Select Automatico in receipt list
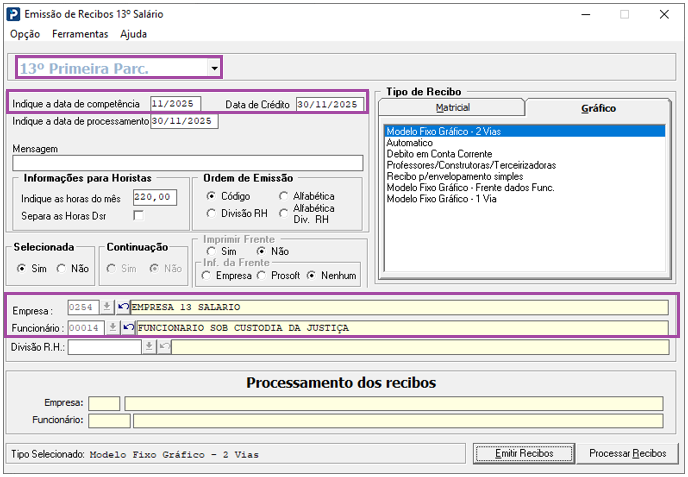Image resolution: width=688 pixels, height=477 pixels. tap(525, 143)
